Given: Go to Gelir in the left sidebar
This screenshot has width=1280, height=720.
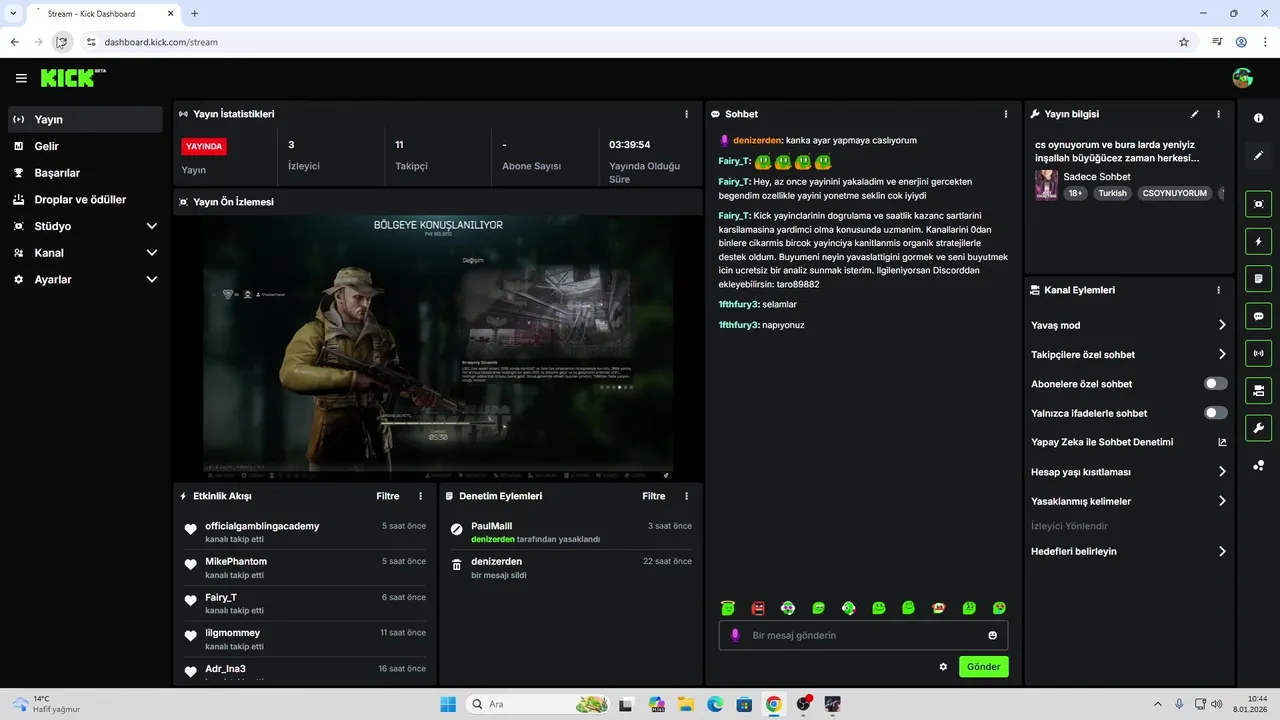Looking at the screenshot, I should 85,146.
